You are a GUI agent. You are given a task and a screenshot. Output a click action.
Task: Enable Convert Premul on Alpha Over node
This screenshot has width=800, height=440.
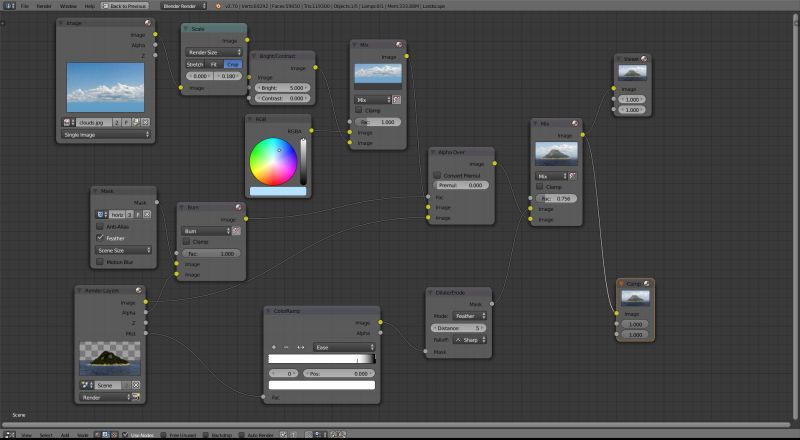tap(437, 175)
